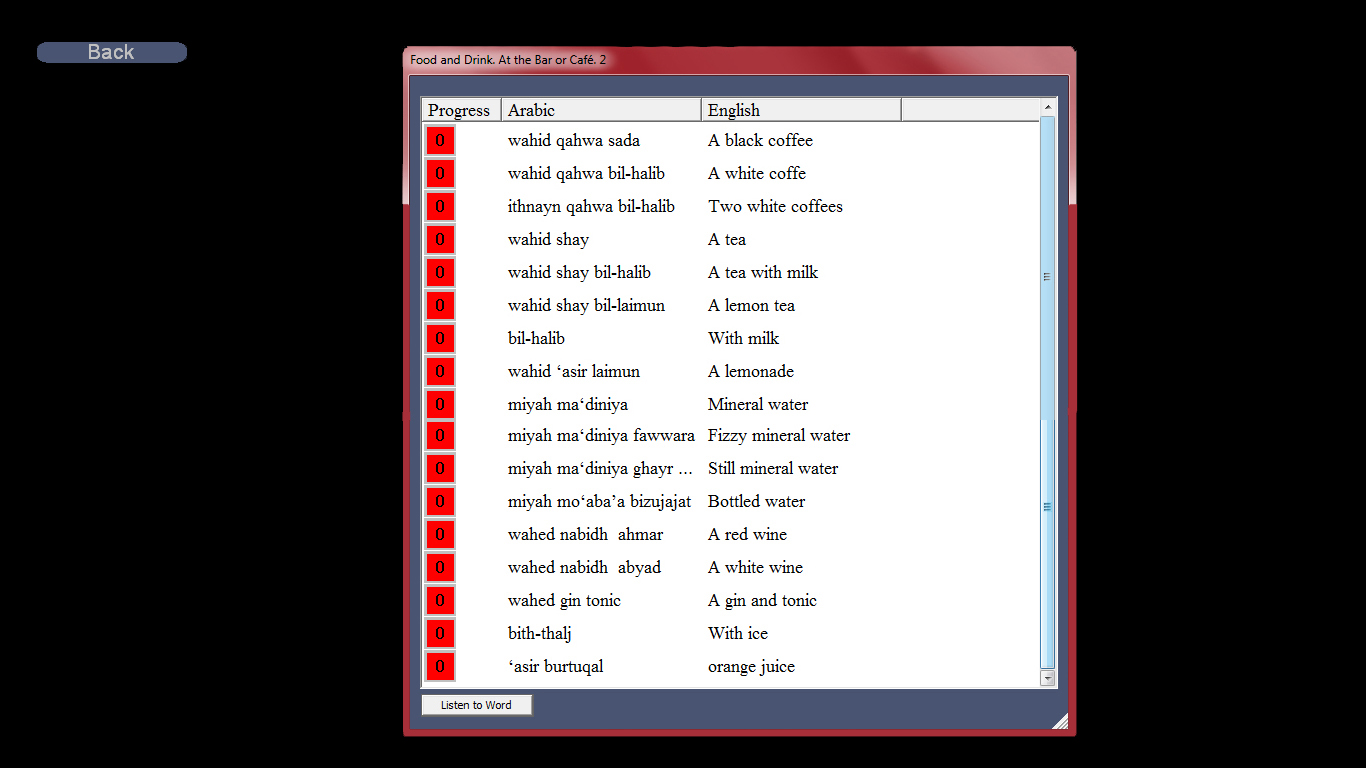Select progress box for 'Two white coffees'

(440, 206)
